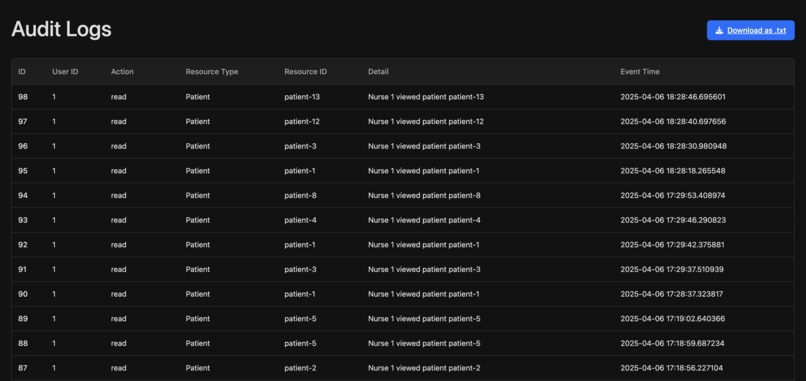
Task: Click log ID 97
Action: click(x=23, y=121)
